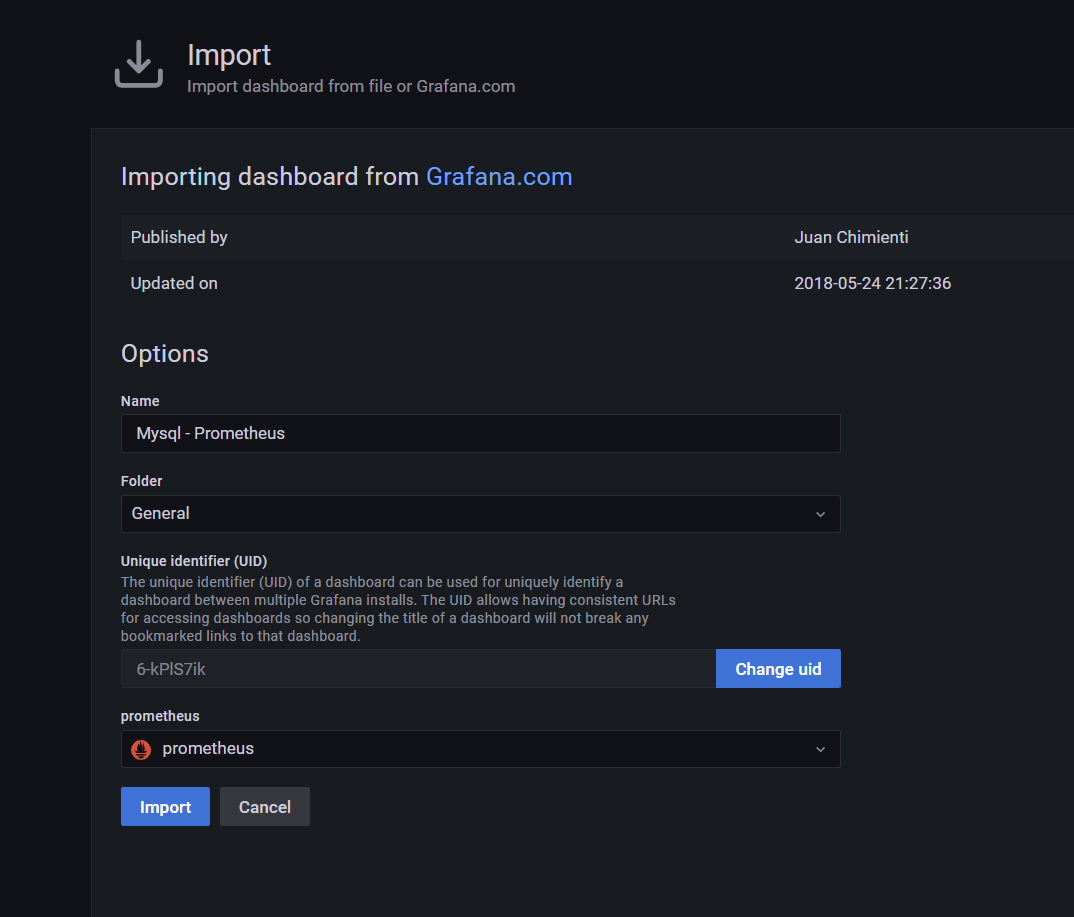Open the prometheus datasource dropdown
The image size is (1074, 917).
pos(480,749)
